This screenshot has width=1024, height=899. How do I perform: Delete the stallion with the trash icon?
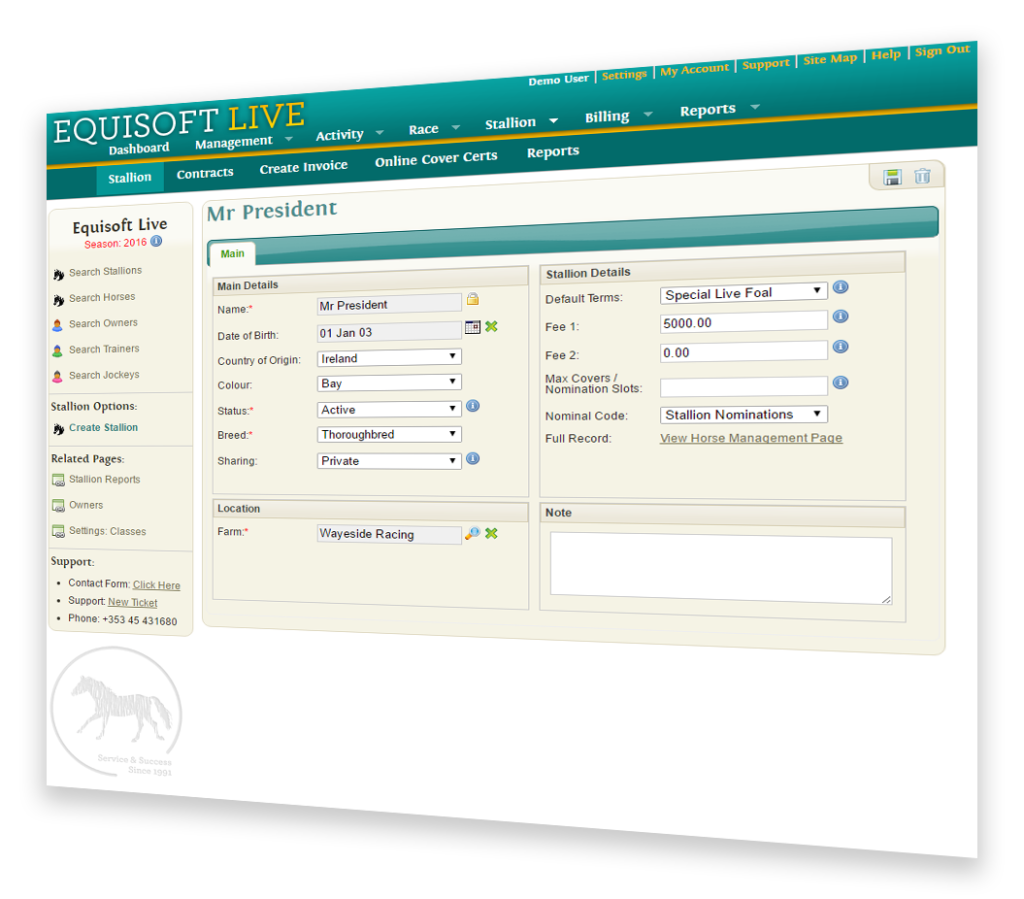[x=921, y=174]
